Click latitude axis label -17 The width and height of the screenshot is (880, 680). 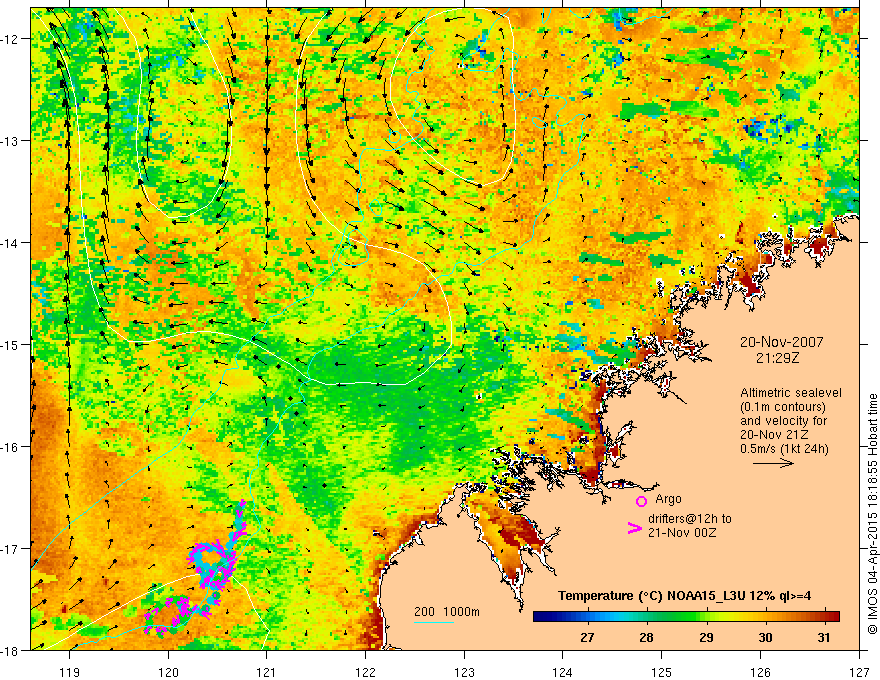10,549
